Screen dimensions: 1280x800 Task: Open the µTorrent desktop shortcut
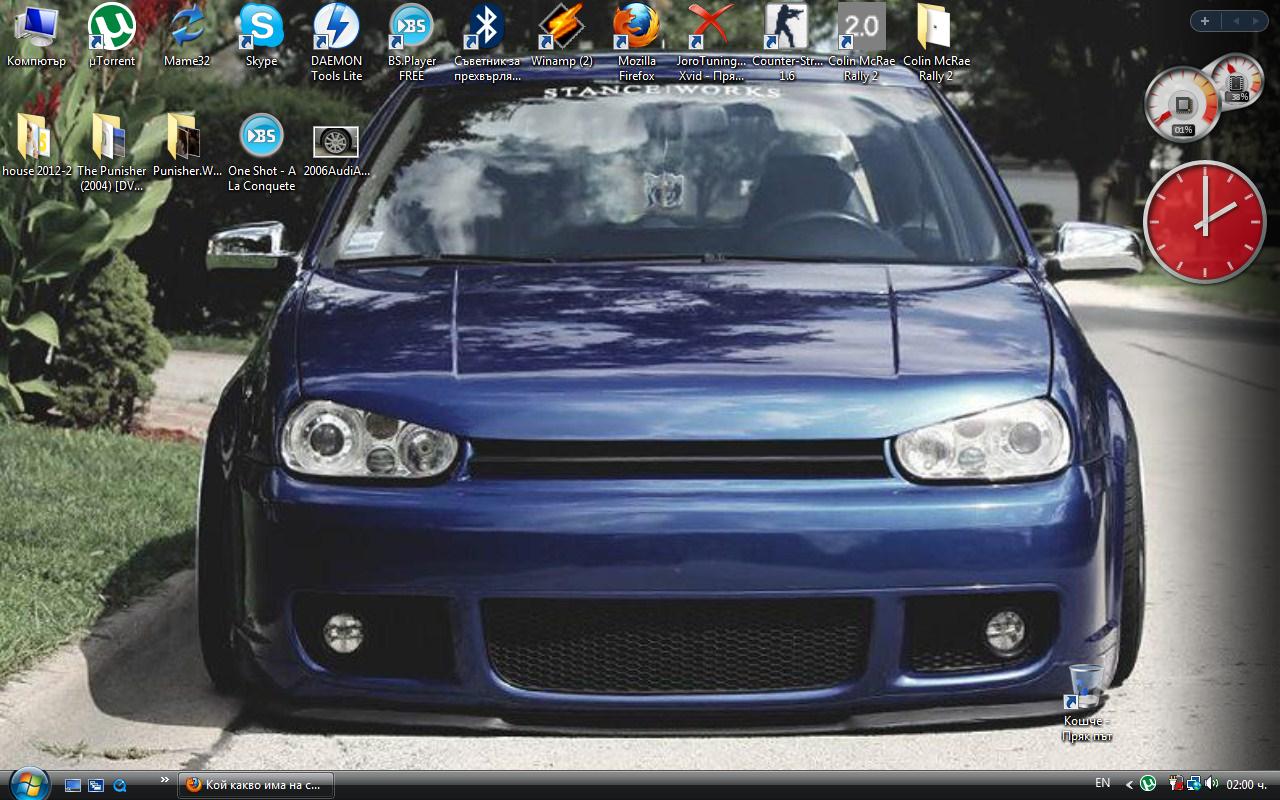click(x=111, y=27)
